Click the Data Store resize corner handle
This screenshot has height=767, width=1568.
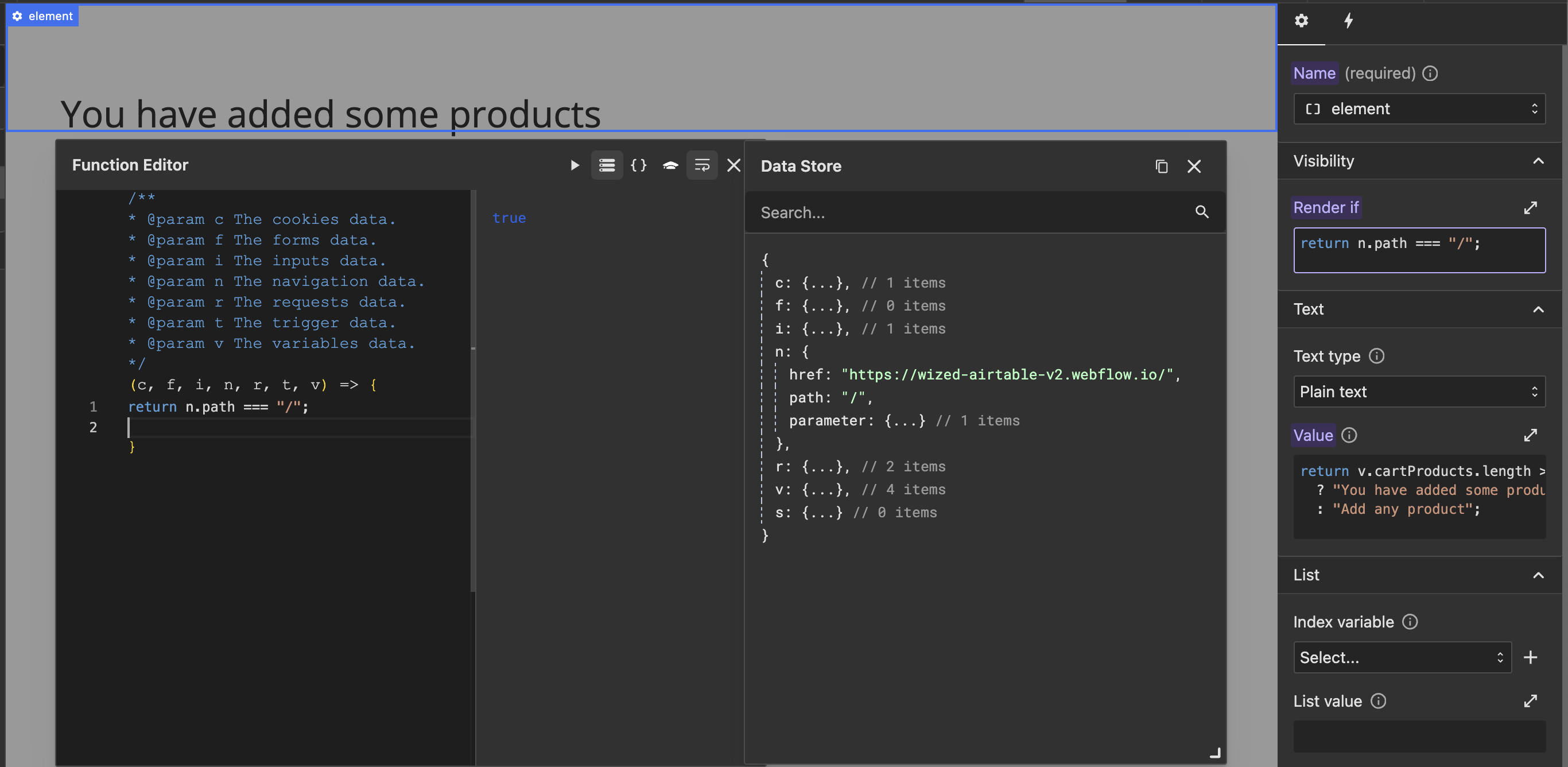click(1214, 753)
